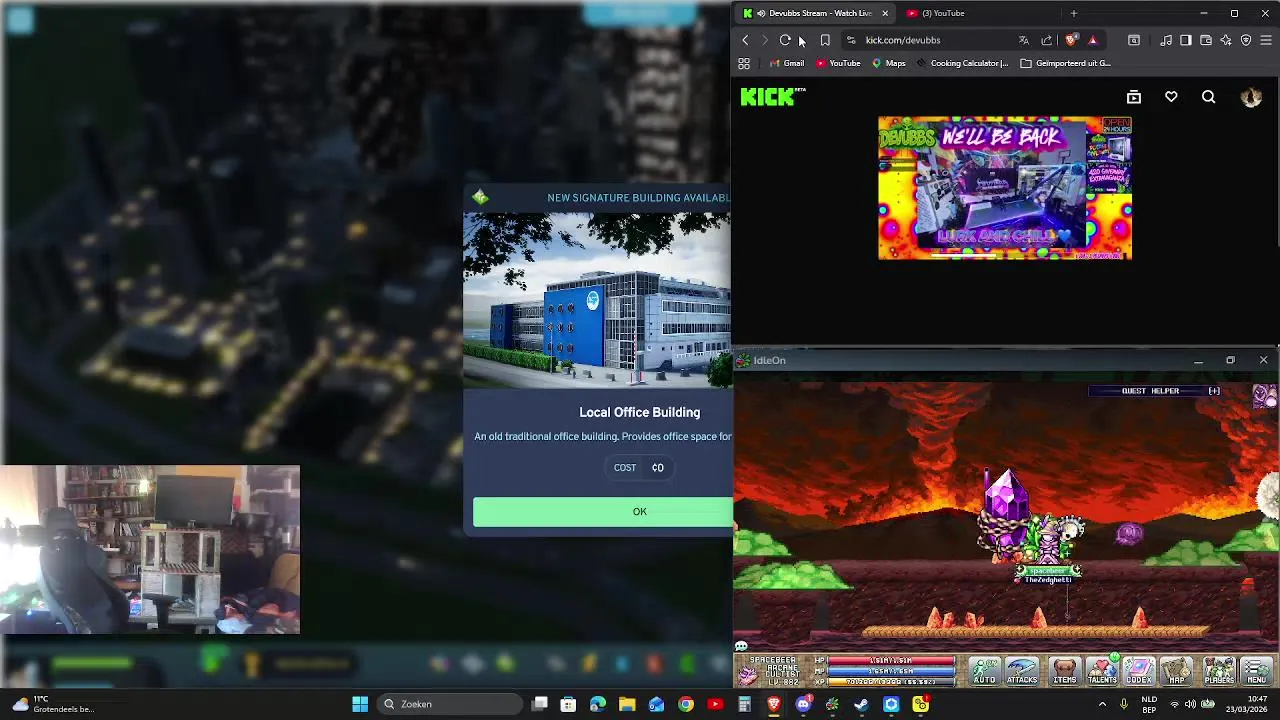Expand the Geïmporteerd uit G... bookmark folder
The width and height of the screenshot is (1280, 720).
[x=1065, y=63]
